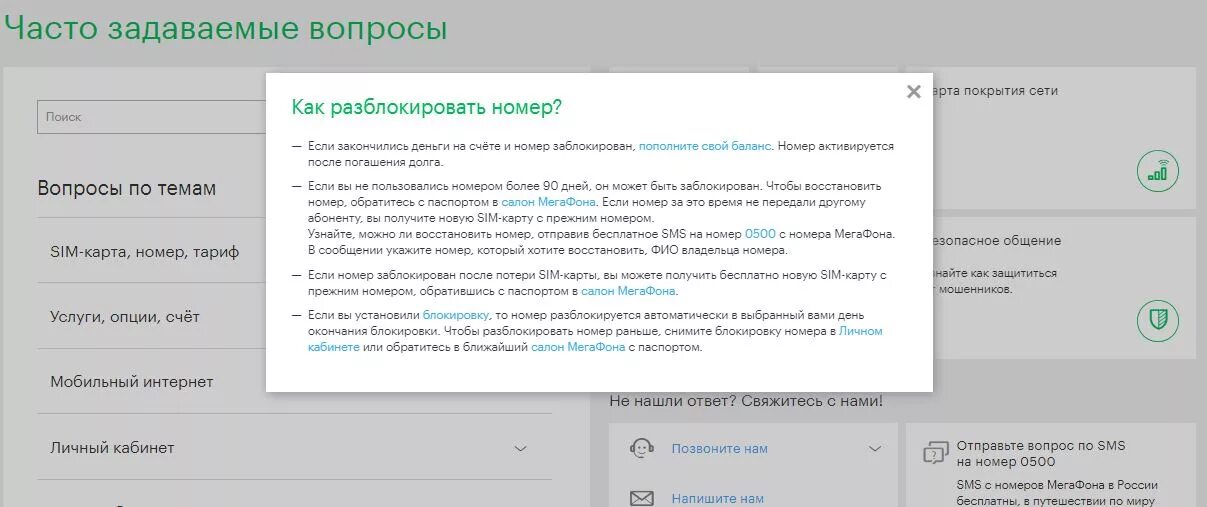Open 'салон МегаФона' link in lost SIM paragraph

(628, 291)
